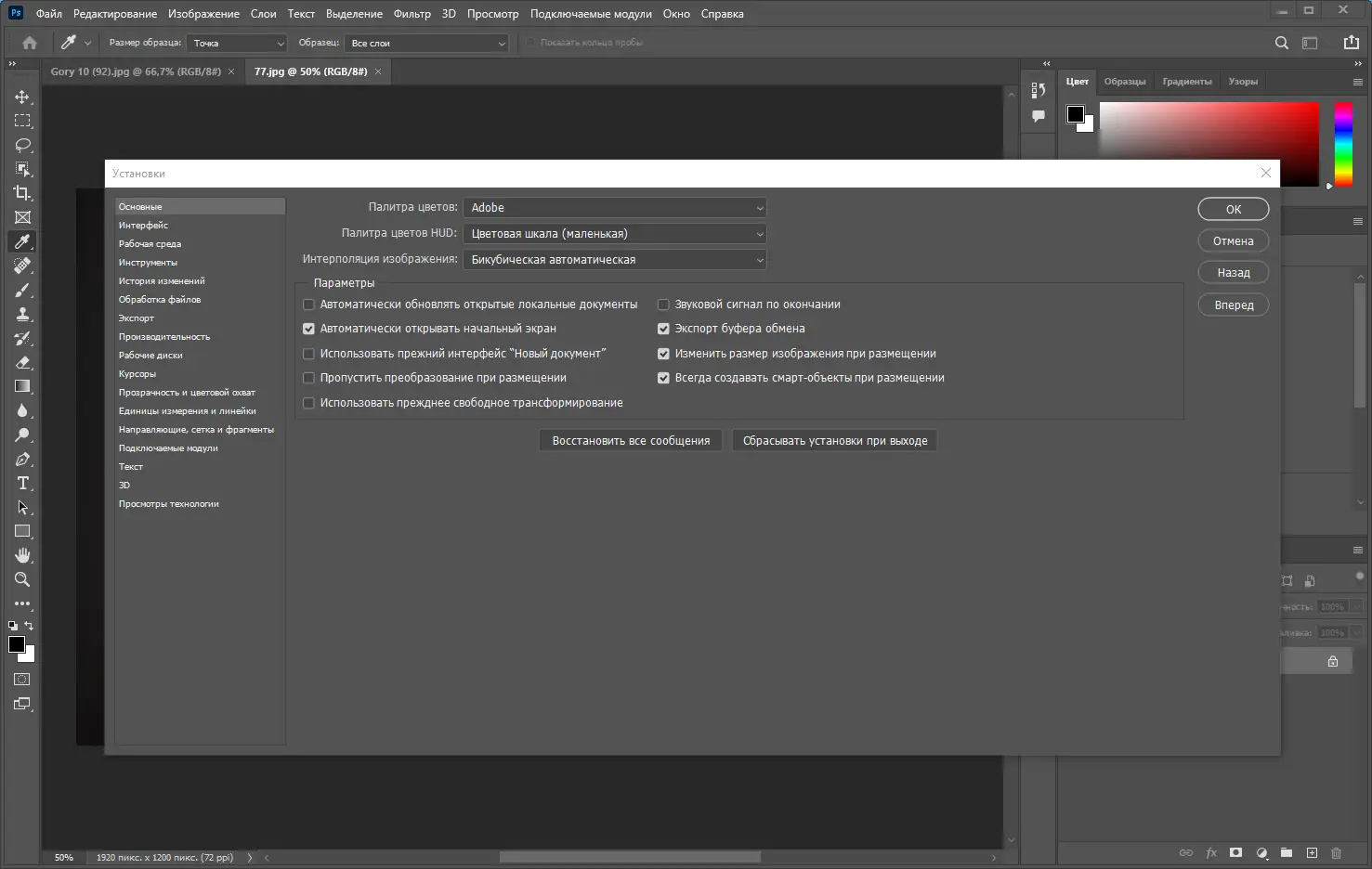Click the hue spectrum slider in Color panel
This screenshot has width=1372, height=869.
(1344, 144)
